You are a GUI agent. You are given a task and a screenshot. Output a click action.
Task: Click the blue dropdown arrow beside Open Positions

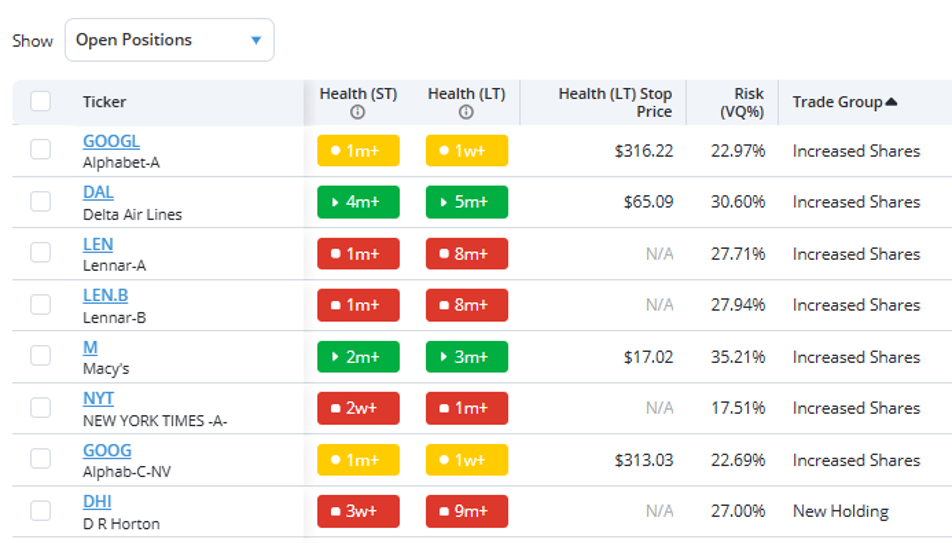(x=256, y=41)
